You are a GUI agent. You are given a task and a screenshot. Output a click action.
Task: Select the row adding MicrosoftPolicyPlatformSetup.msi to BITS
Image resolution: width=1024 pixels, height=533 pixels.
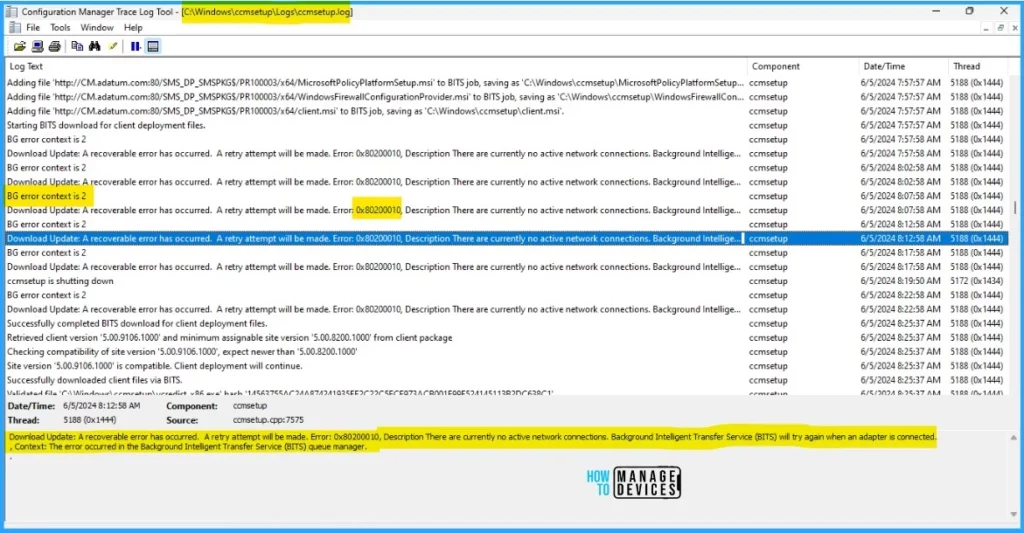[507, 83]
